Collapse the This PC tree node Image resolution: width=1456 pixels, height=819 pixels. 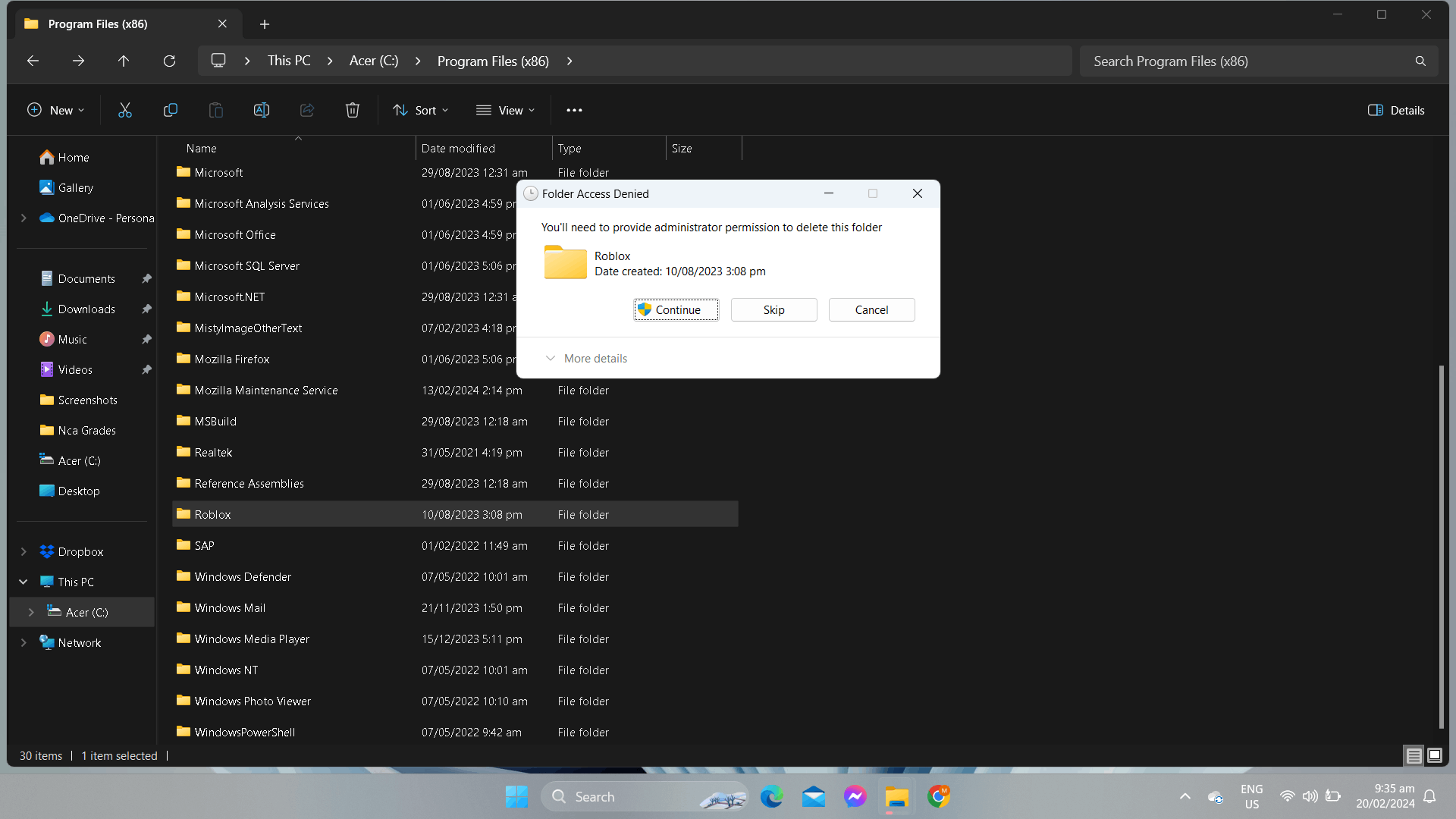(x=24, y=582)
